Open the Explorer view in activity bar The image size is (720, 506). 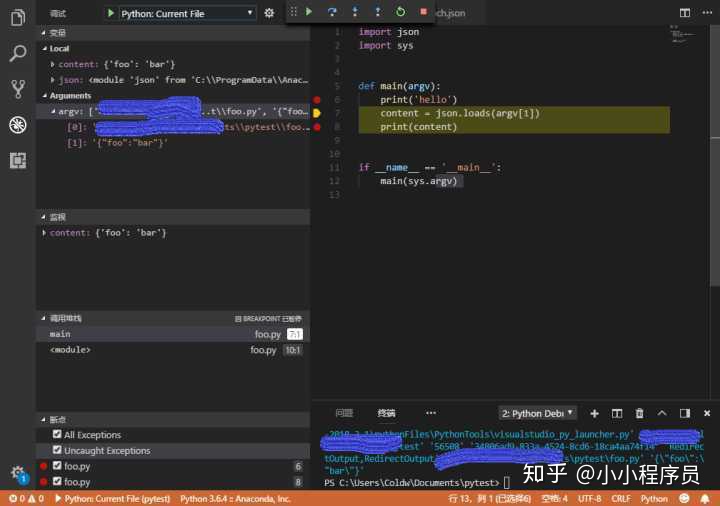point(17,17)
